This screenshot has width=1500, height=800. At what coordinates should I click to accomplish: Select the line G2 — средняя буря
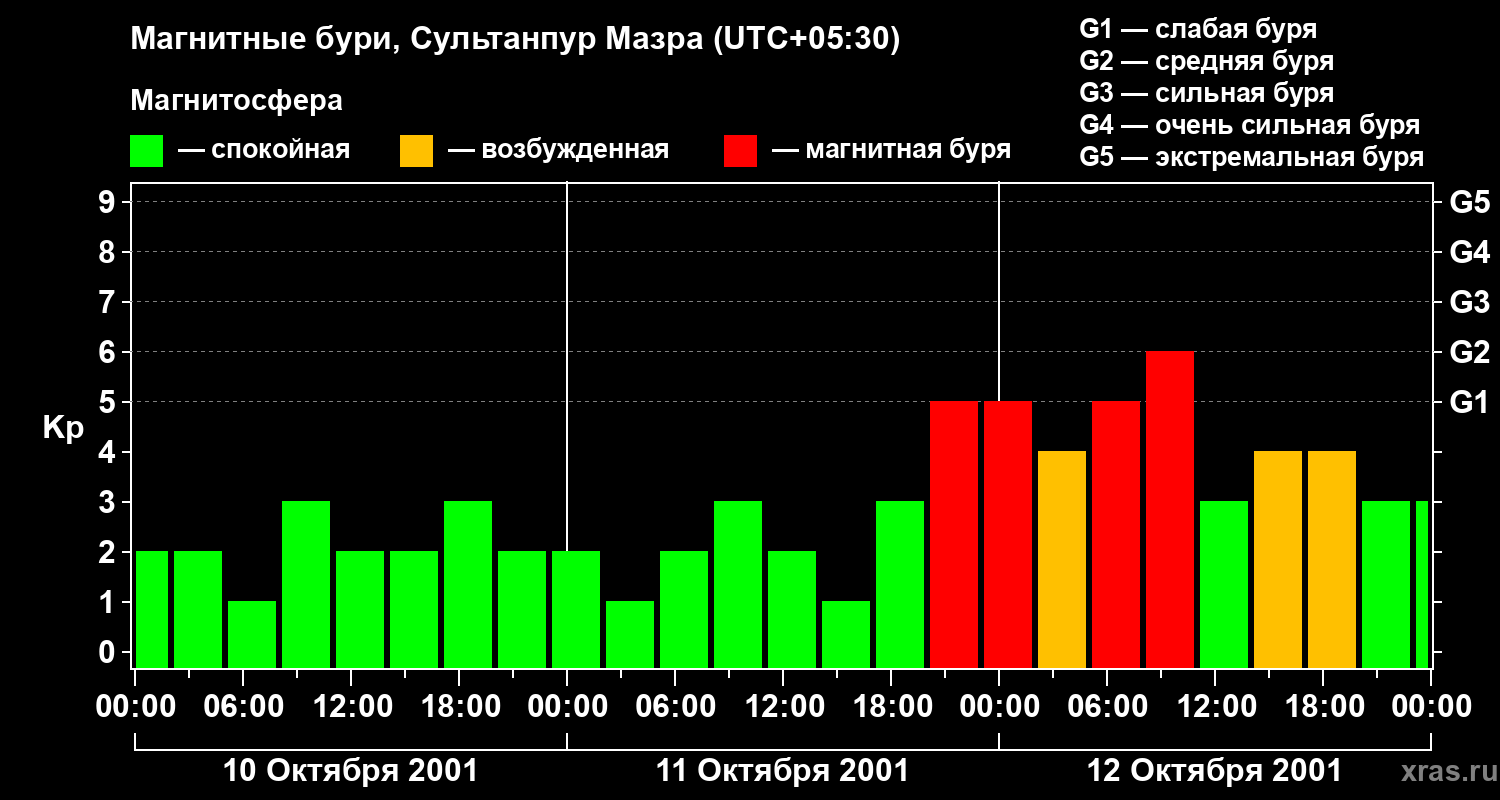(1207, 61)
